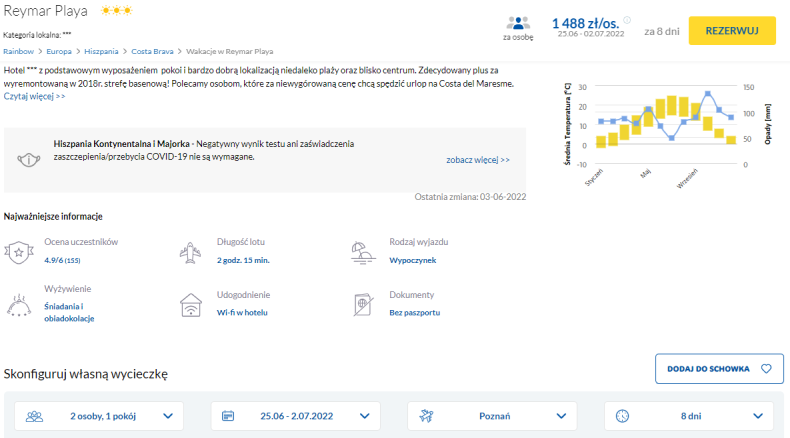790x438 pixels.
Task: Click Wakacje w Reymar Playa breadcrumb text
Action: (x=230, y=51)
